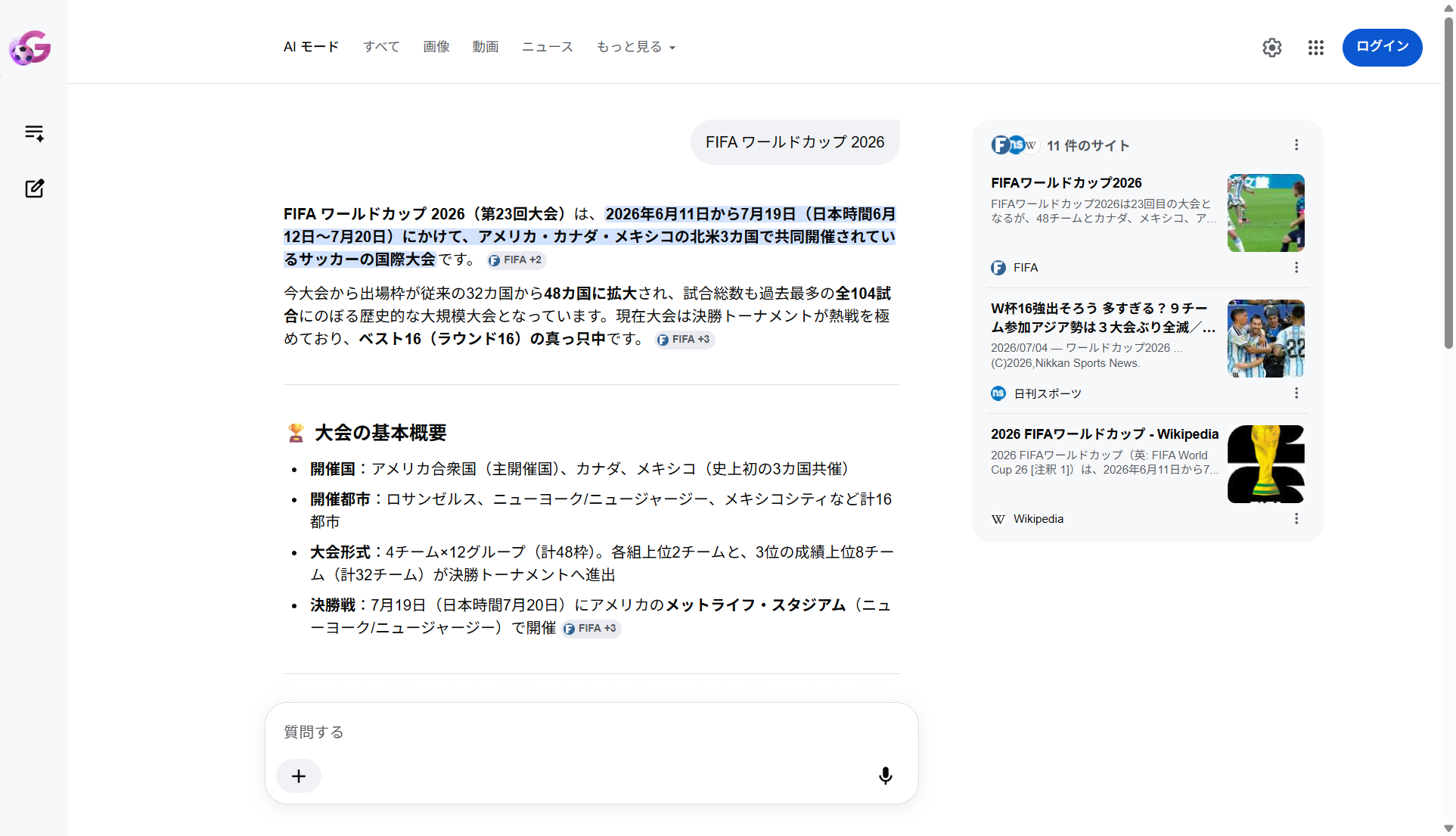Click the Wikipedia World Cup trophy thumbnail
1456x836 pixels.
coord(1265,465)
